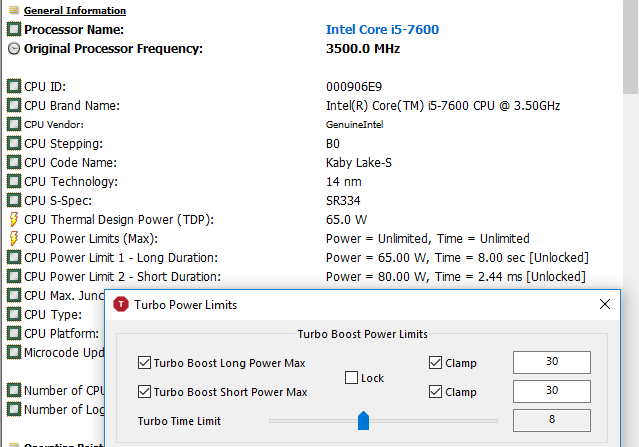
Task: Click the chip icon beside CPU Platform
Action: point(14,333)
